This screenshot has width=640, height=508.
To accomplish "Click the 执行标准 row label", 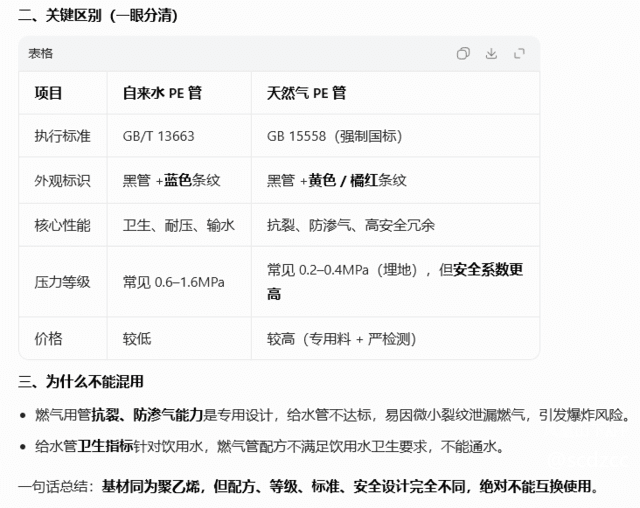I will tap(62, 137).
